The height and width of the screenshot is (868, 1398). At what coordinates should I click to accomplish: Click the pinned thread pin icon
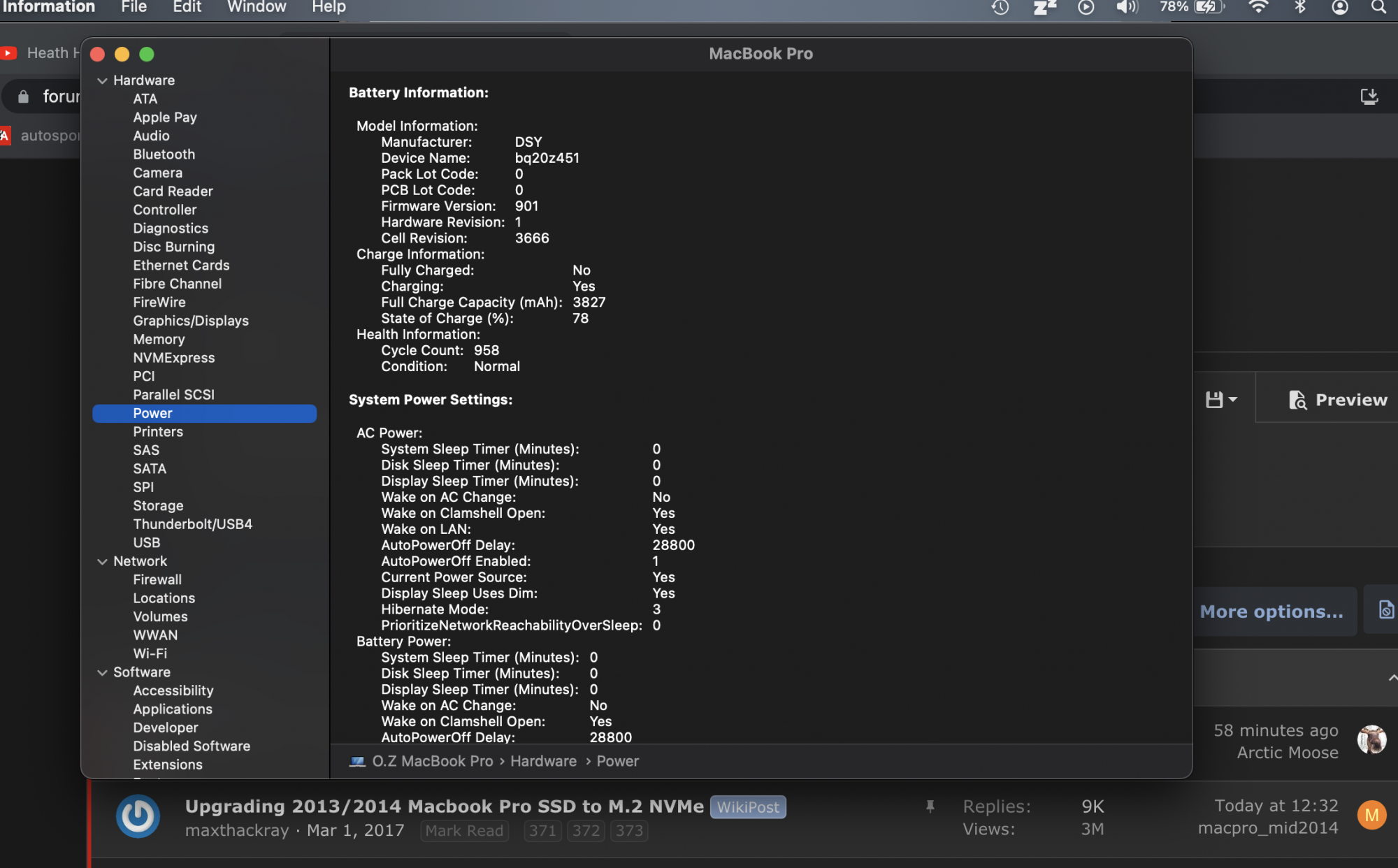click(x=930, y=806)
